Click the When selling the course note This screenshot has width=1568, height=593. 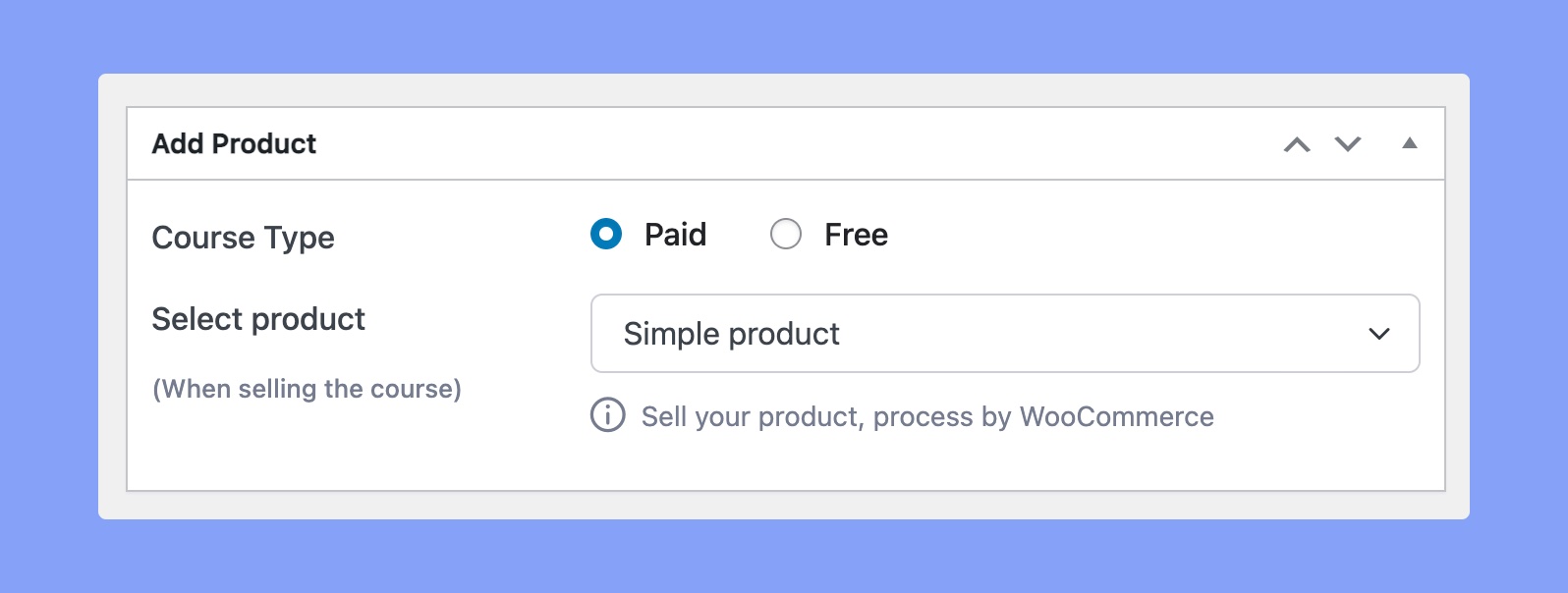(x=307, y=389)
